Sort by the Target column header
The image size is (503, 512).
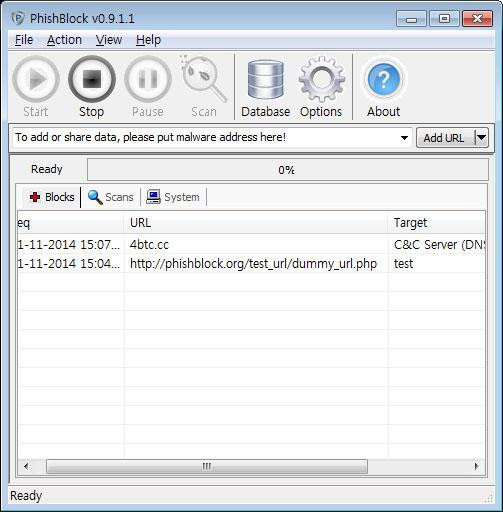click(437, 223)
